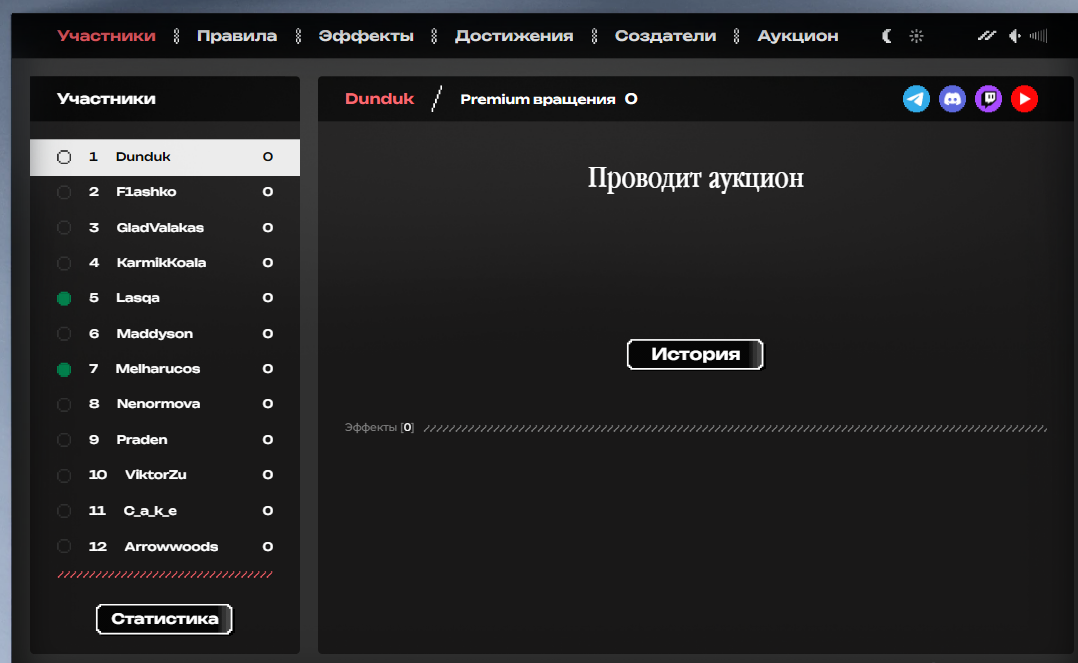Select participant Dunduk status circle
The width and height of the screenshot is (1078, 663).
point(64,157)
